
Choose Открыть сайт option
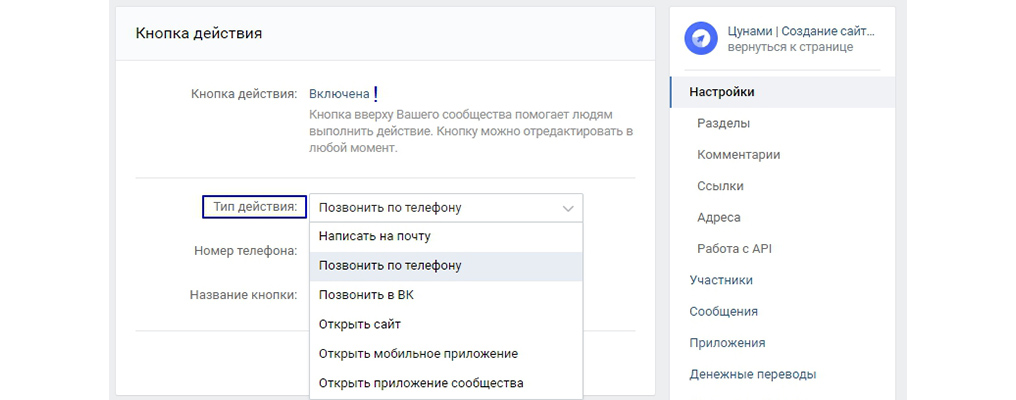pyautogui.click(x=446, y=324)
